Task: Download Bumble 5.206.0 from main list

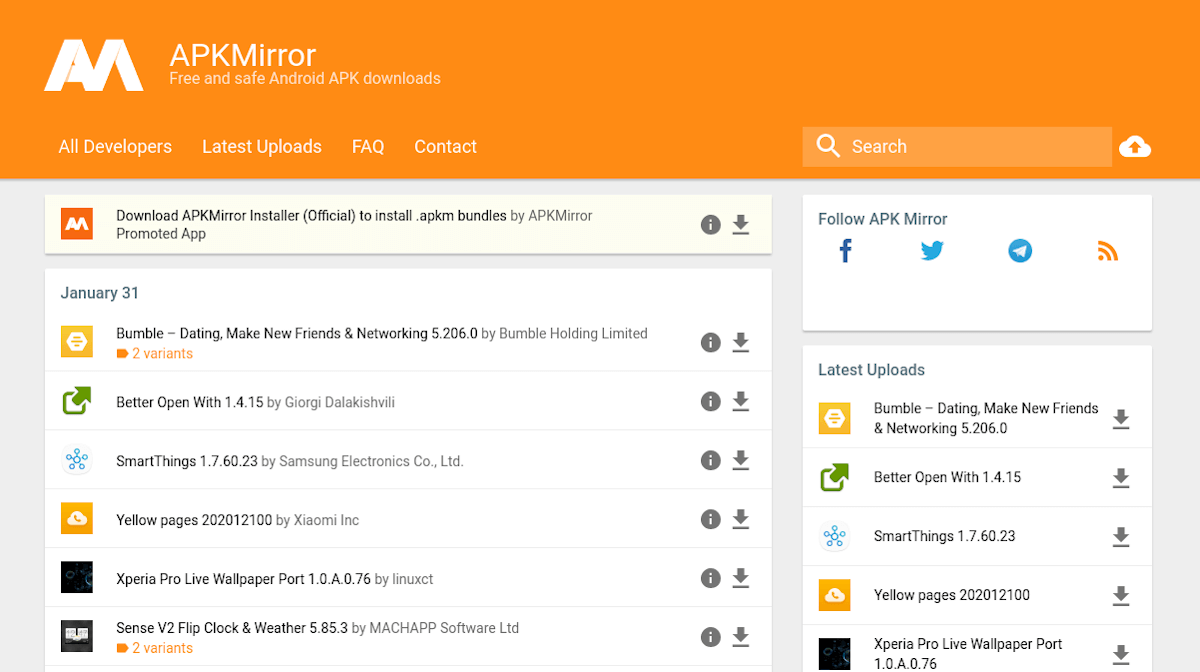Action: [x=741, y=343]
